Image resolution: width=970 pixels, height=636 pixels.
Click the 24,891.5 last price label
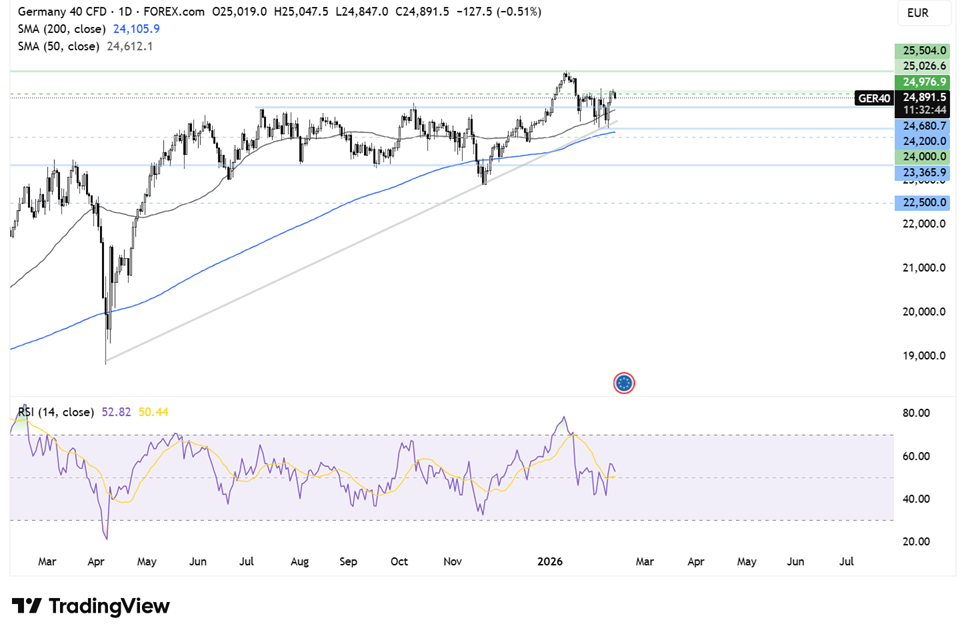click(922, 97)
